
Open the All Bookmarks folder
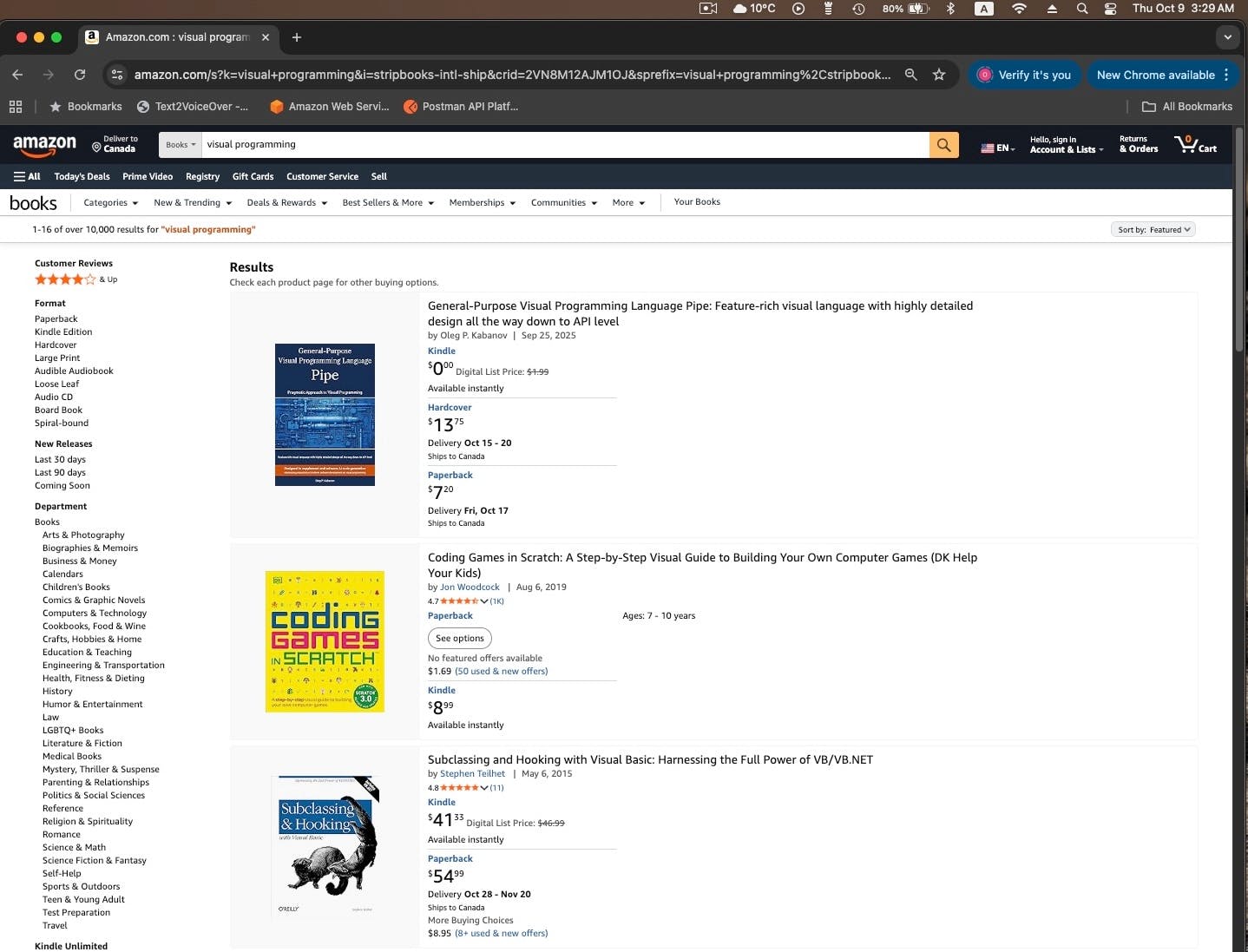(x=1187, y=107)
